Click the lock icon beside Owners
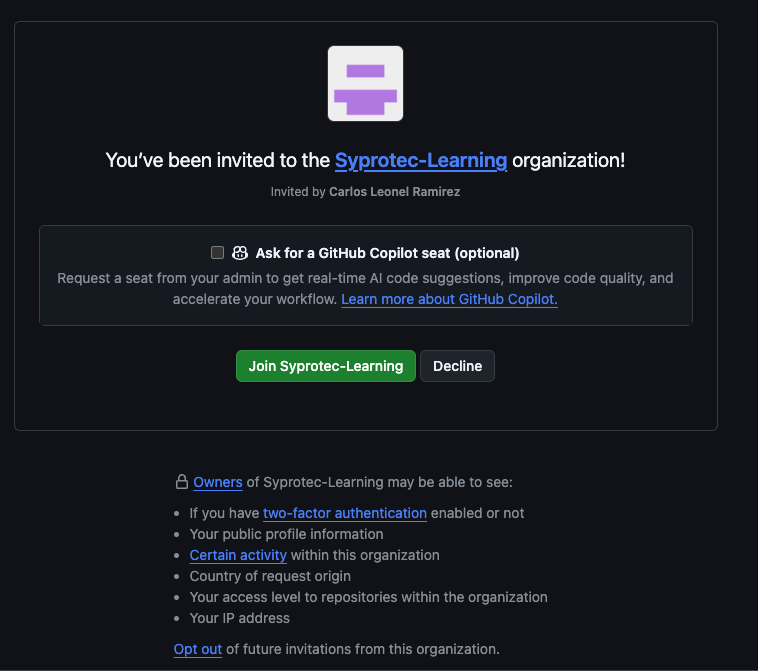 pos(182,482)
